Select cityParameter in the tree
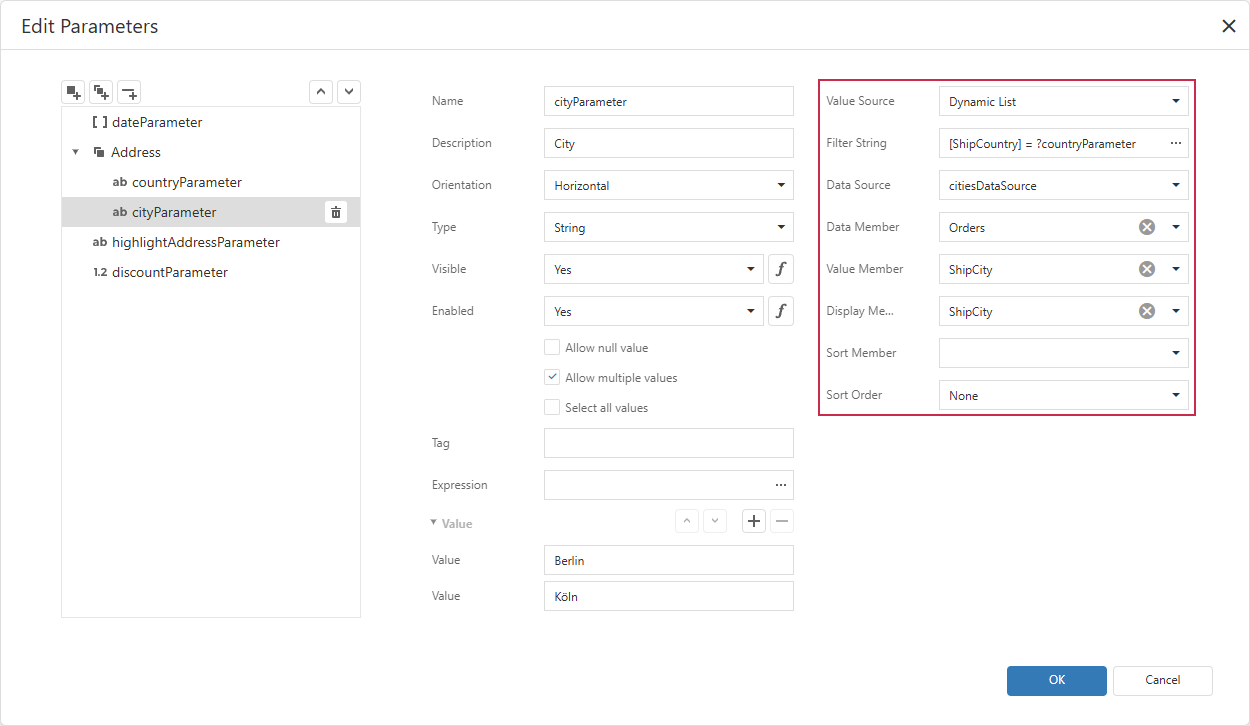 click(x=211, y=212)
